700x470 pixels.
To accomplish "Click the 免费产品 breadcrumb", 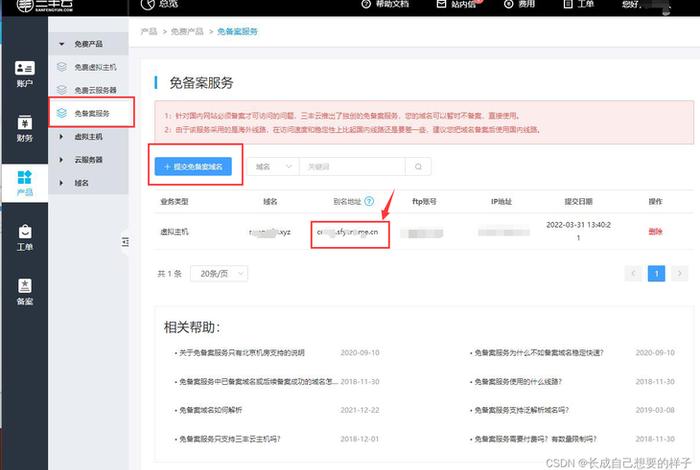I will pos(187,31).
